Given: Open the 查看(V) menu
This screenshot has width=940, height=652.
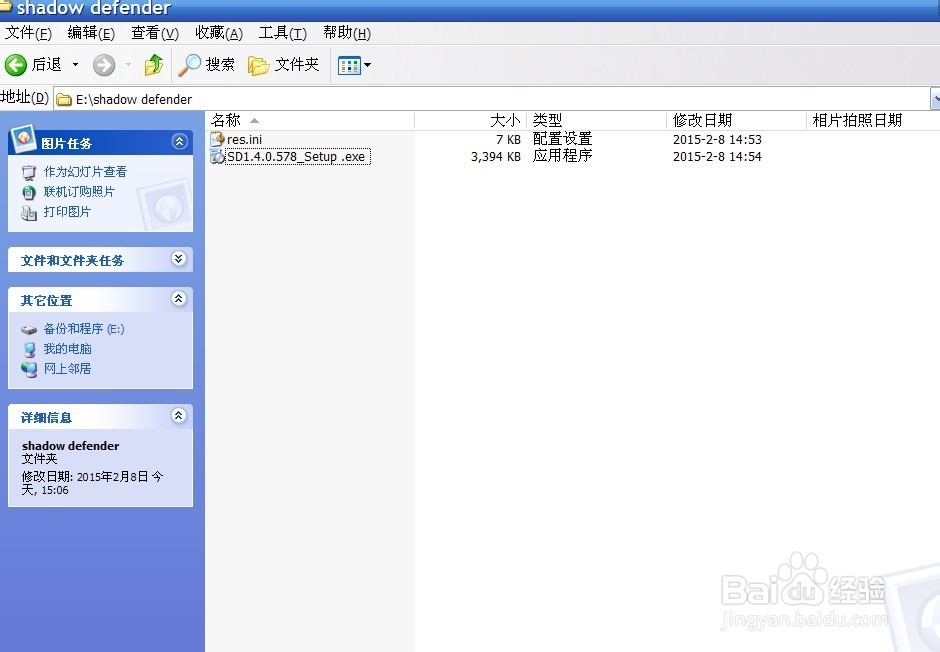Looking at the screenshot, I should [x=155, y=33].
